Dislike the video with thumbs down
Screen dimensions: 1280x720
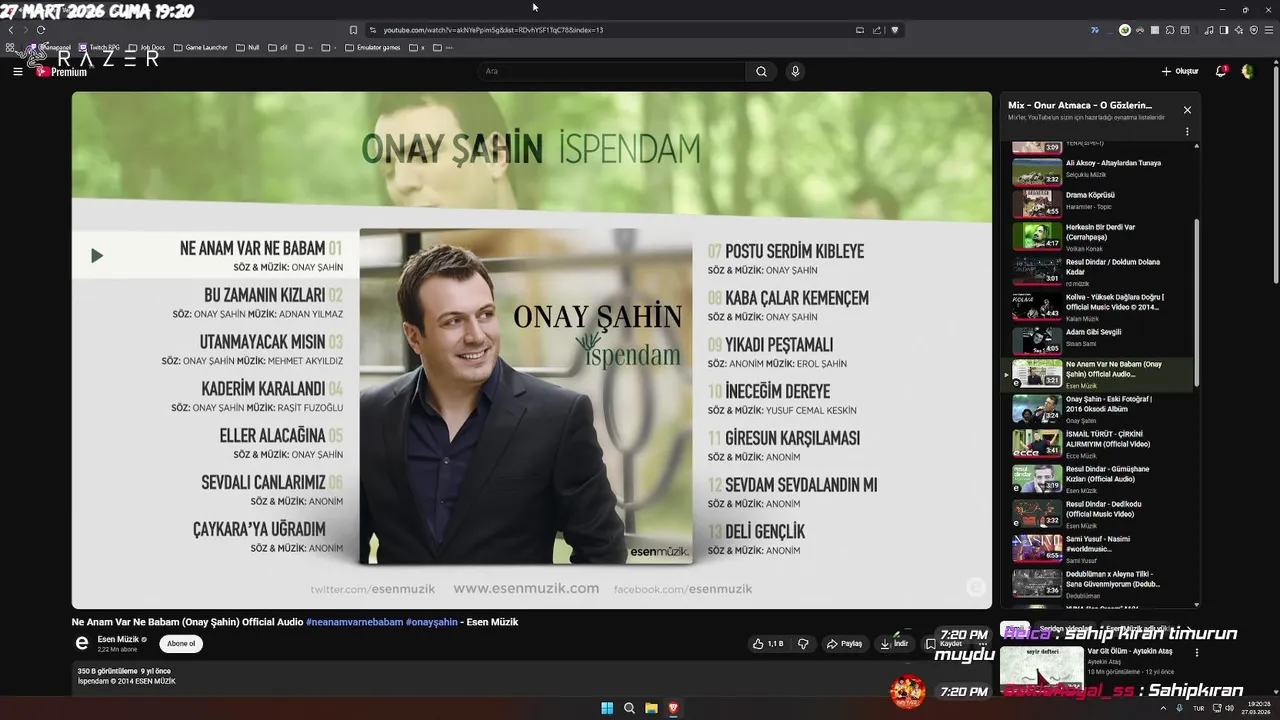(803, 644)
